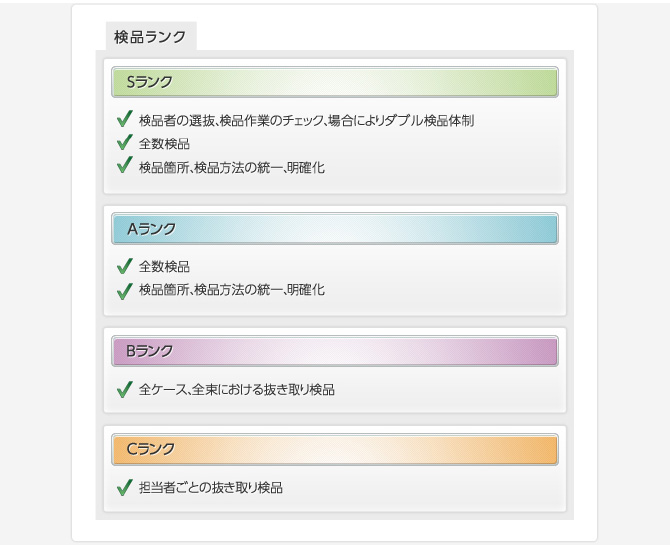Click the checkmark beside 検品者の選抜 item
Image resolution: width=670 pixels, height=550 pixels.
click(x=125, y=120)
